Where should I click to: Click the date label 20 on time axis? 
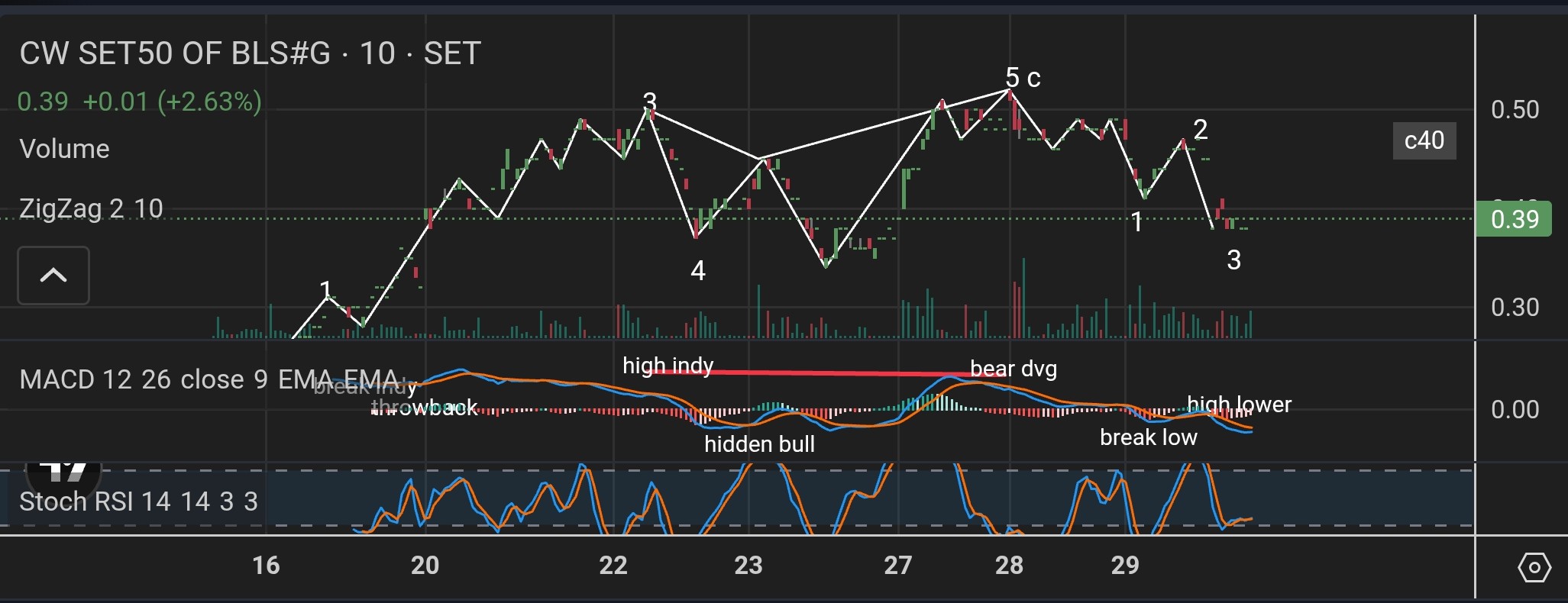(x=425, y=566)
